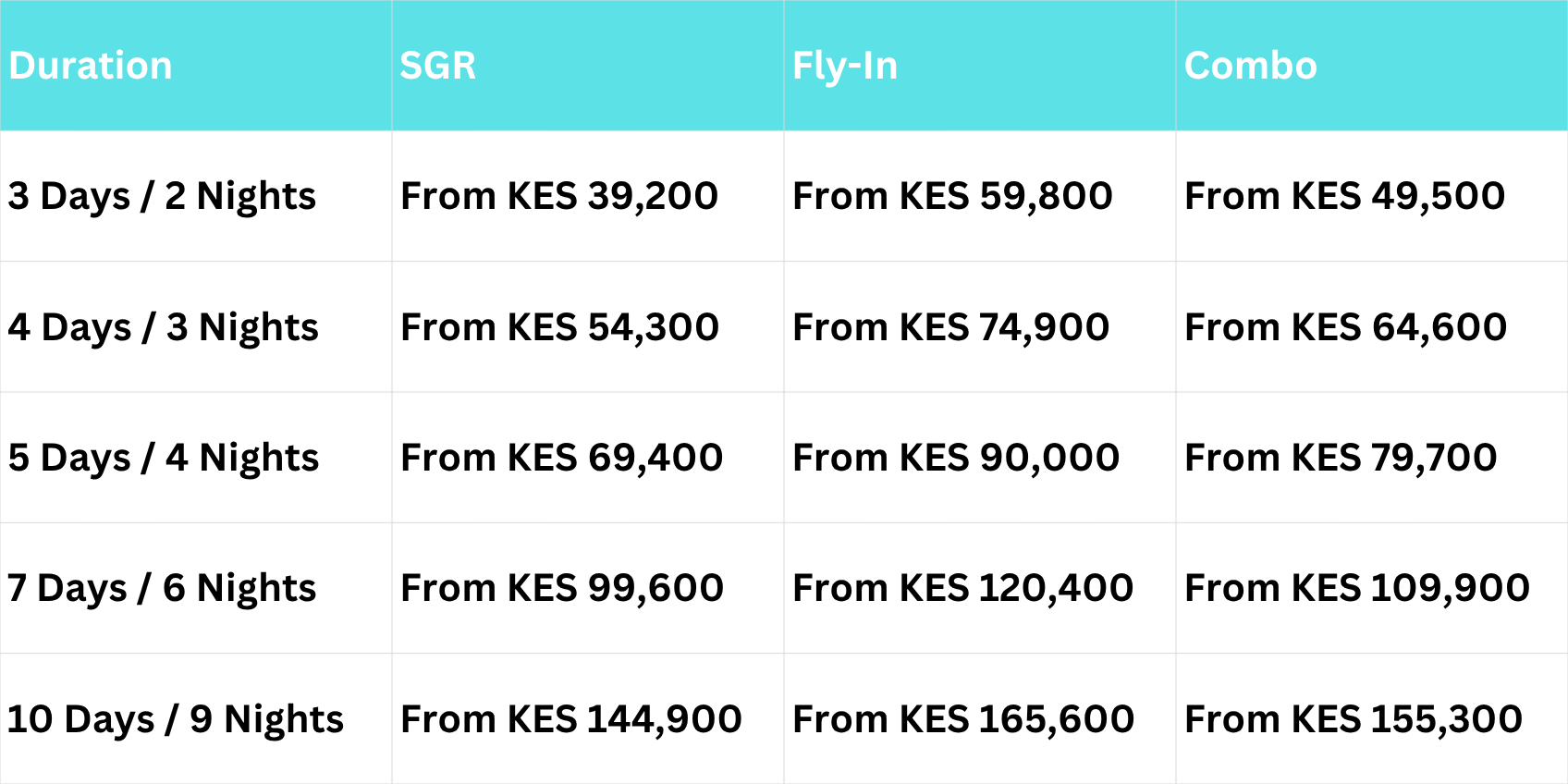
Task: Click the Fly-In price KES 90,000
Action: coord(956,458)
